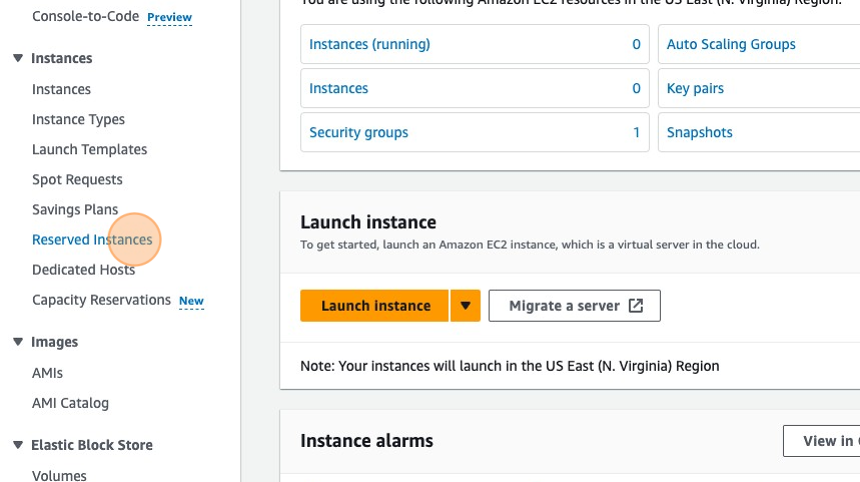Viewport: 860px width, 482px height.
Task: Open the AMI Catalog page
Action: [70, 403]
